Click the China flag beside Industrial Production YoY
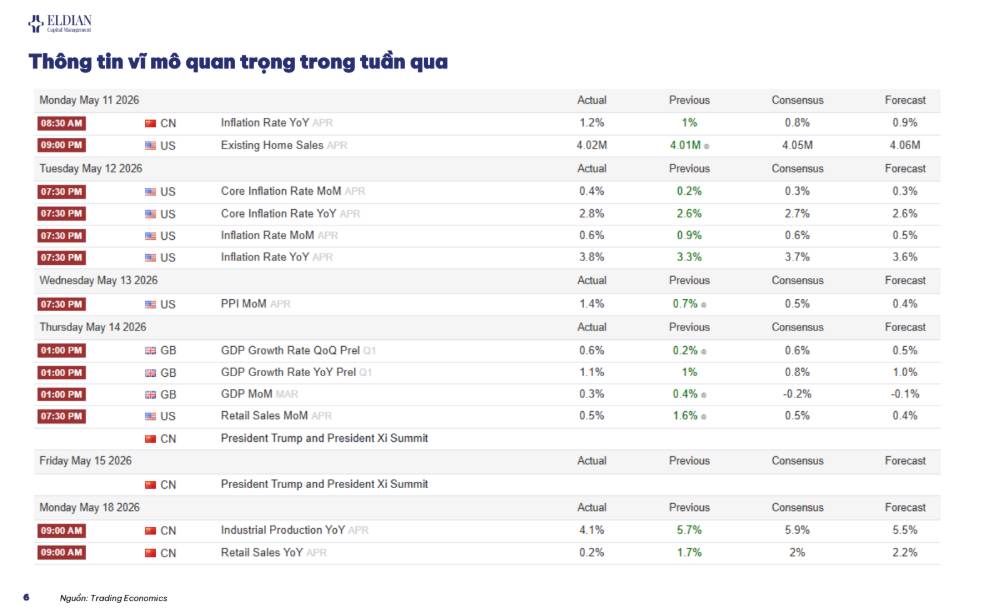This screenshot has height=616, width=989. click(150, 531)
